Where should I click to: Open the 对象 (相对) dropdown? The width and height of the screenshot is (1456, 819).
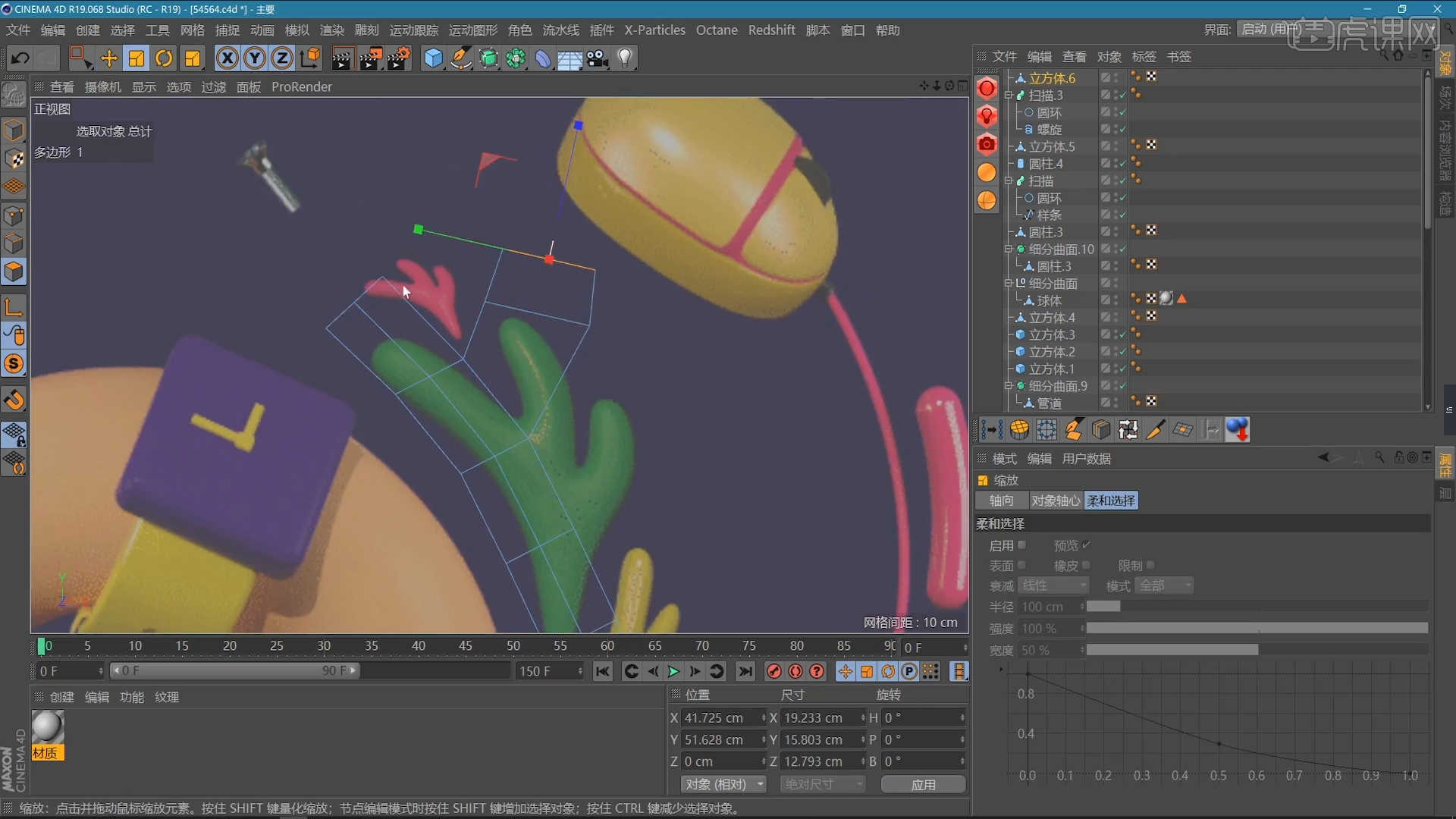pyautogui.click(x=723, y=784)
